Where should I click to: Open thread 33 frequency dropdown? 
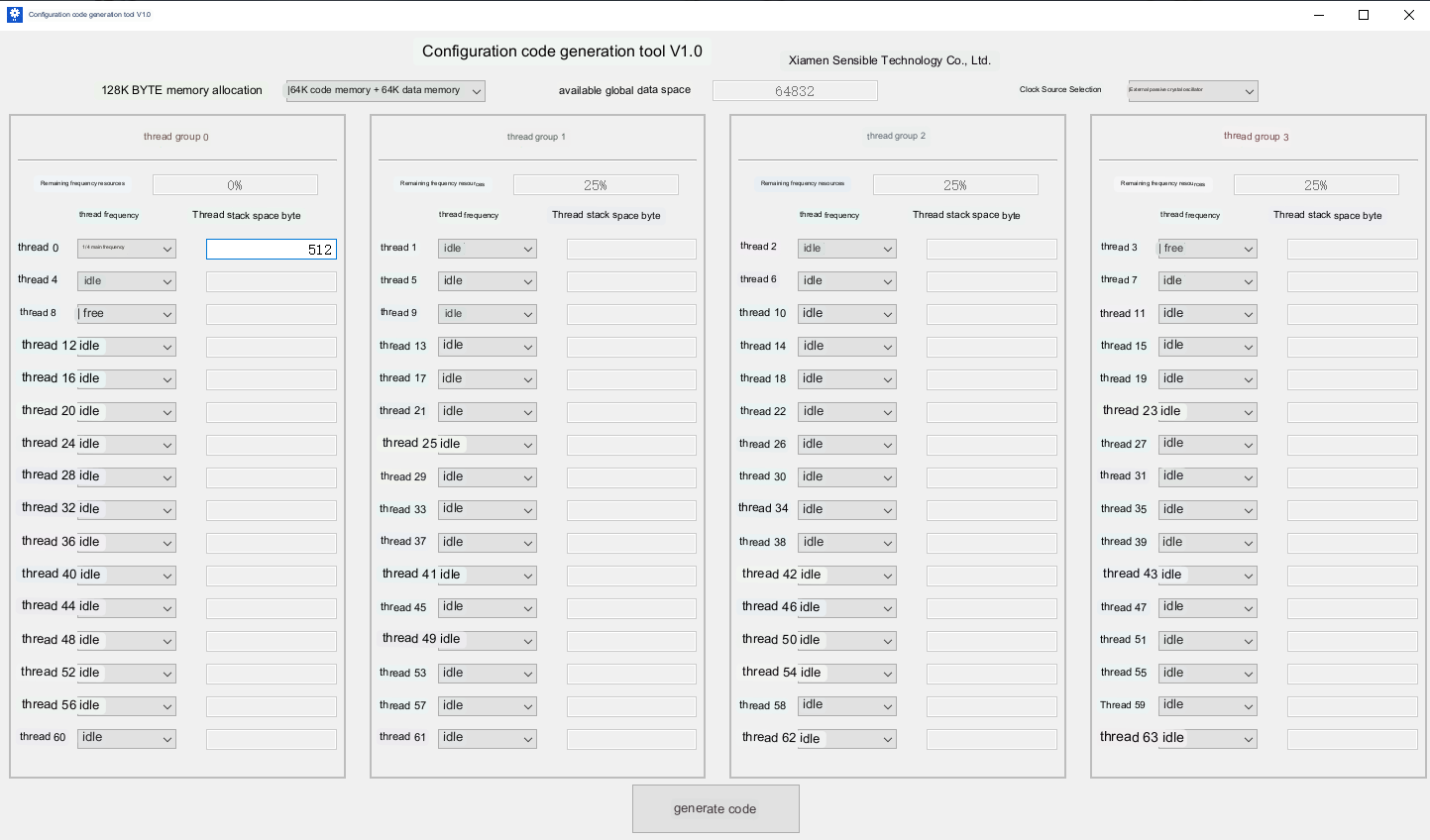[487, 510]
